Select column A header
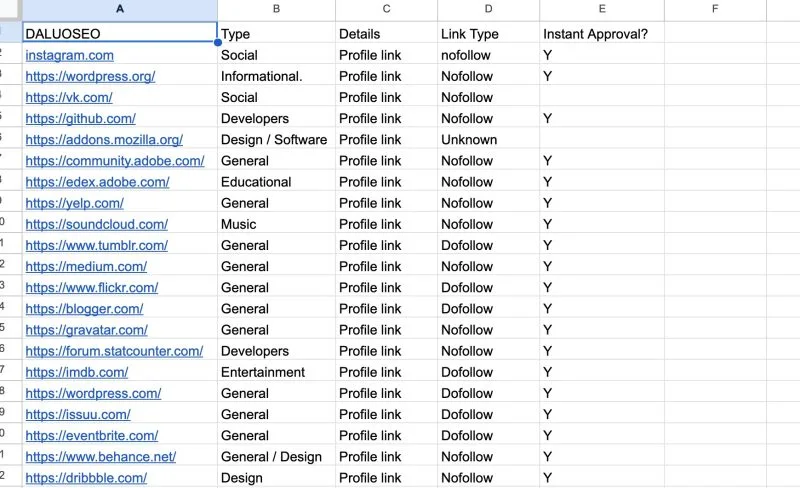Screen dimensions: 800x488 pos(120,9)
